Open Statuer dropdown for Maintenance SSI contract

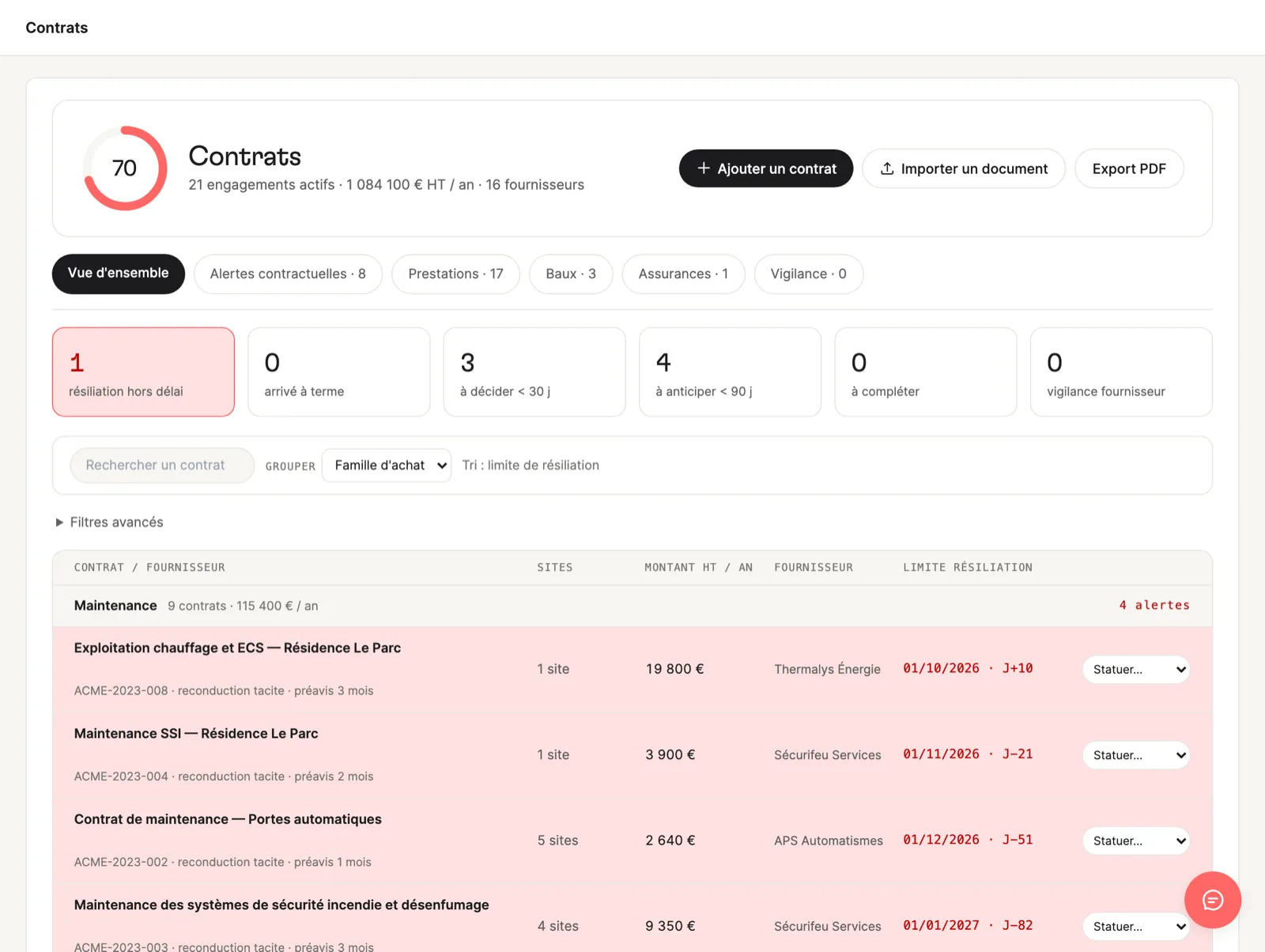coord(1135,755)
